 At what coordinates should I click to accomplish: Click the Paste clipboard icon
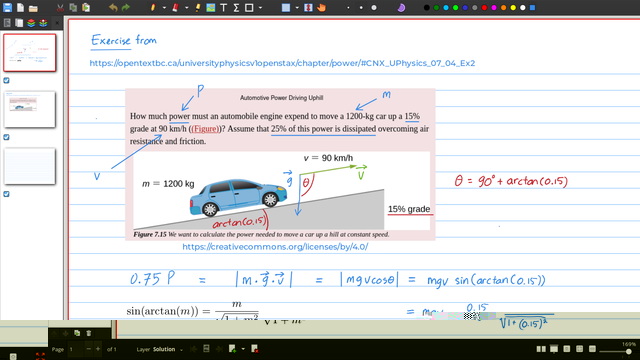click(x=86, y=7)
